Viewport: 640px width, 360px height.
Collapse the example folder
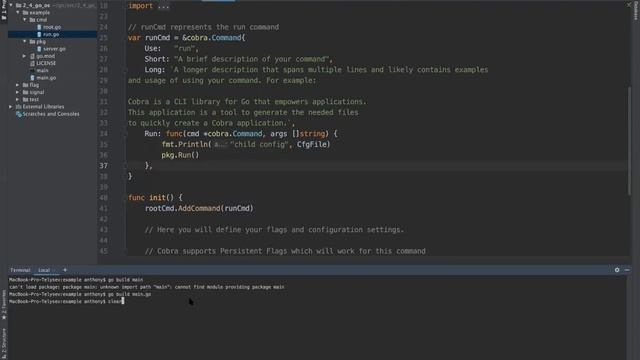18,13
